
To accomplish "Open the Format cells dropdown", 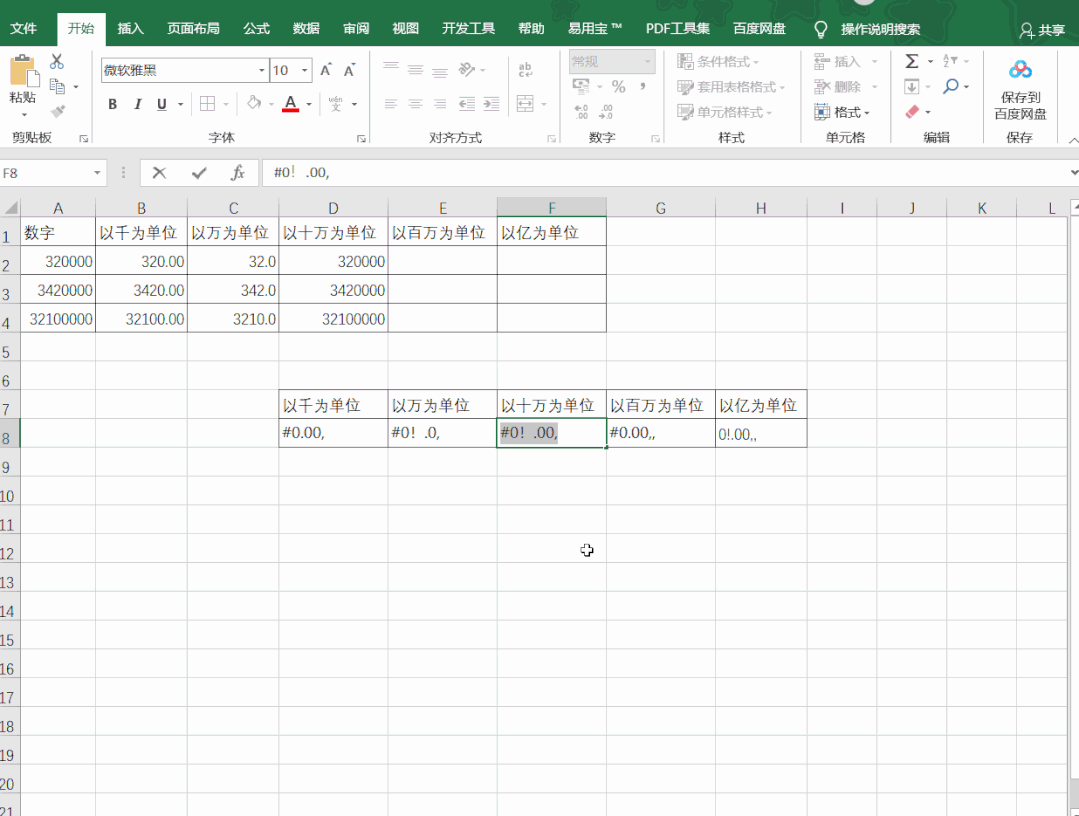I will tap(842, 111).
